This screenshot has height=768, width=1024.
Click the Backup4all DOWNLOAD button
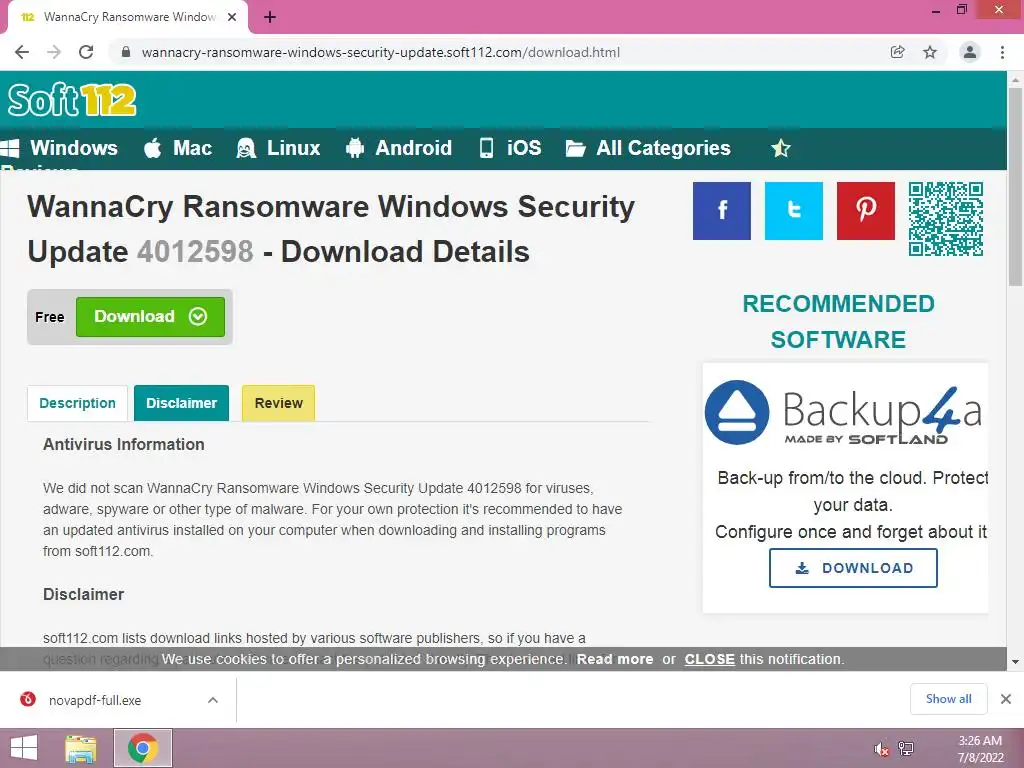(x=853, y=568)
